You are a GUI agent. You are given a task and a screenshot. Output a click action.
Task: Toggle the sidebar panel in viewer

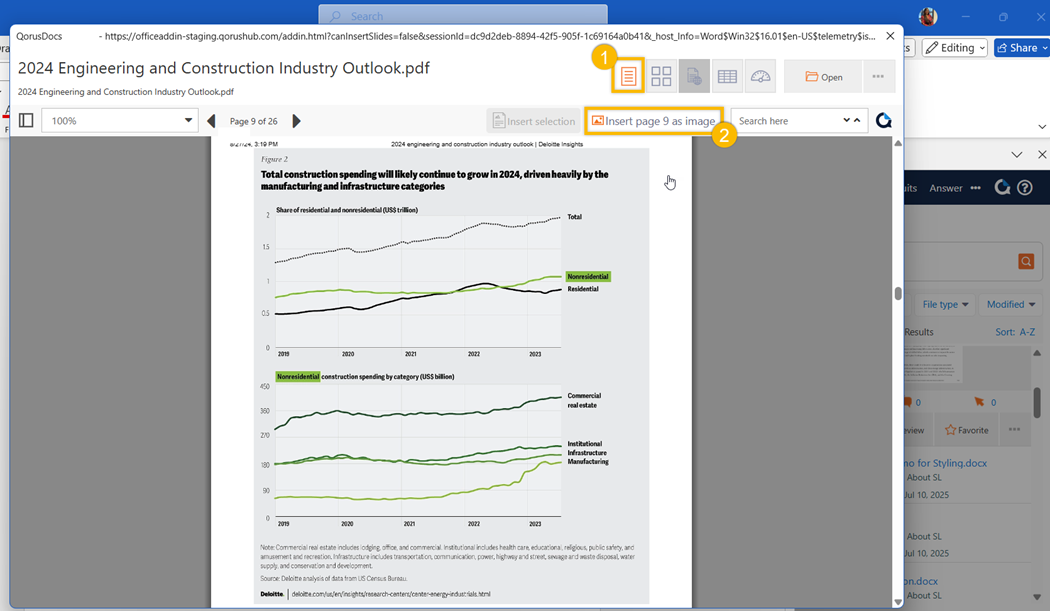coord(26,121)
